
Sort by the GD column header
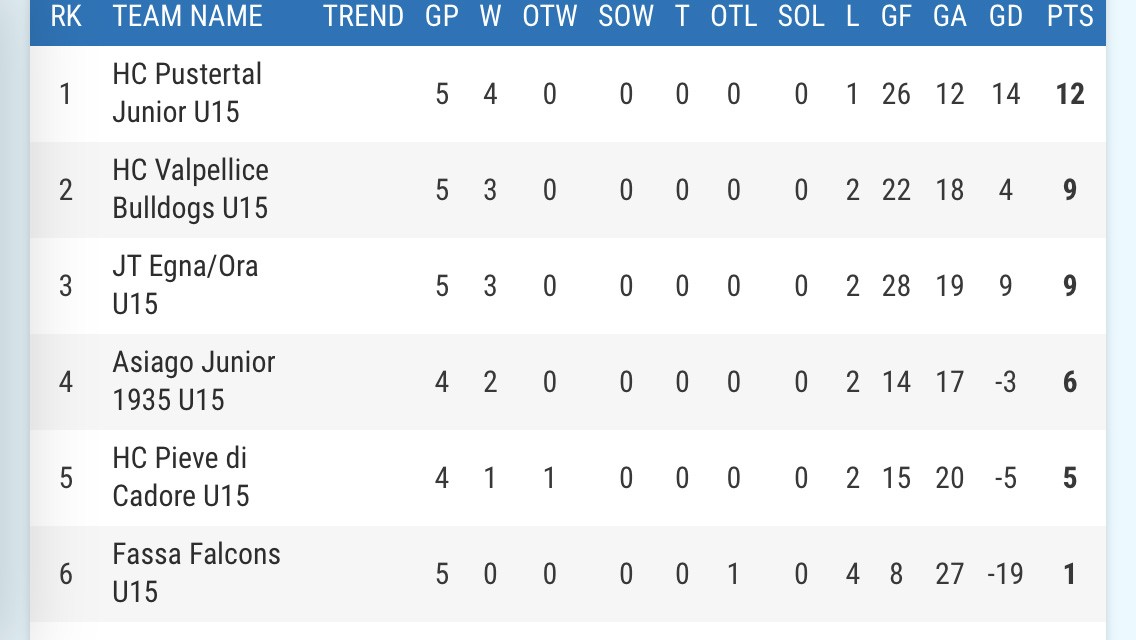tap(1005, 16)
